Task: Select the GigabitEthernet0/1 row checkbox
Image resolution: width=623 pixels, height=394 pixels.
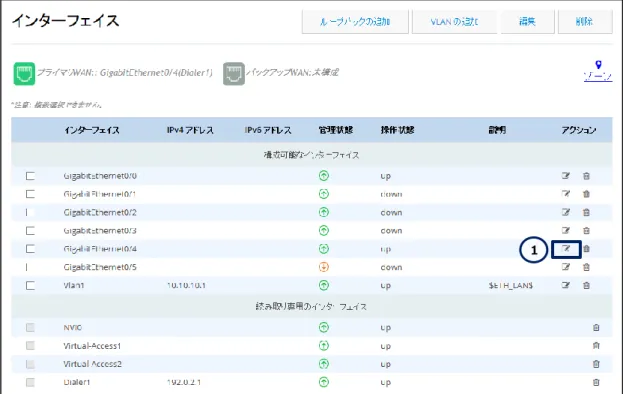Action: coord(30,194)
